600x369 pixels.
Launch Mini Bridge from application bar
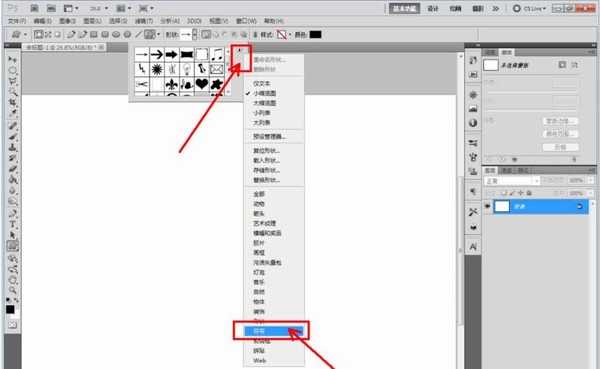tap(51, 8)
